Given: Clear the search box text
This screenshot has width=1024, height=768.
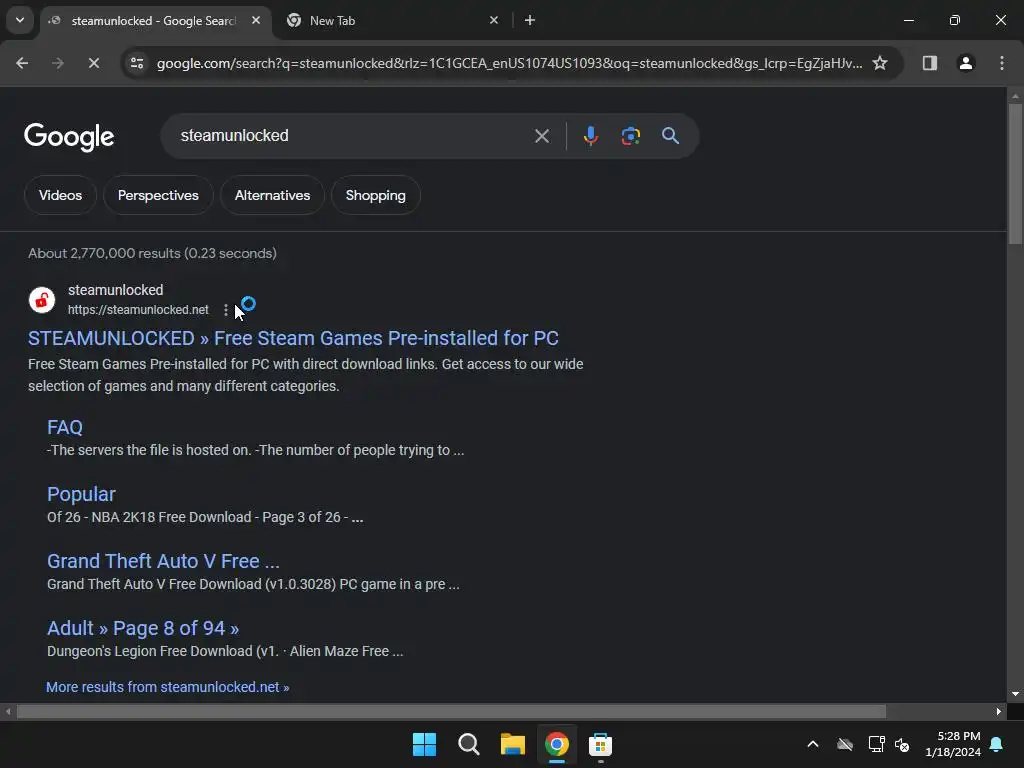Looking at the screenshot, I should pyautogui.click(x=541, y=136).
